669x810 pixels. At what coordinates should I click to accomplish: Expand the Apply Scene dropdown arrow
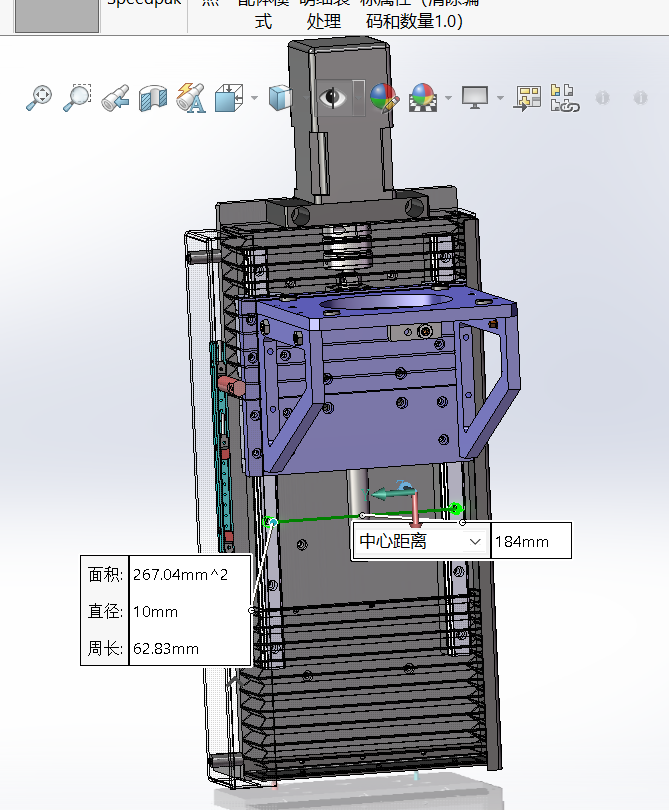pos(448,98)
